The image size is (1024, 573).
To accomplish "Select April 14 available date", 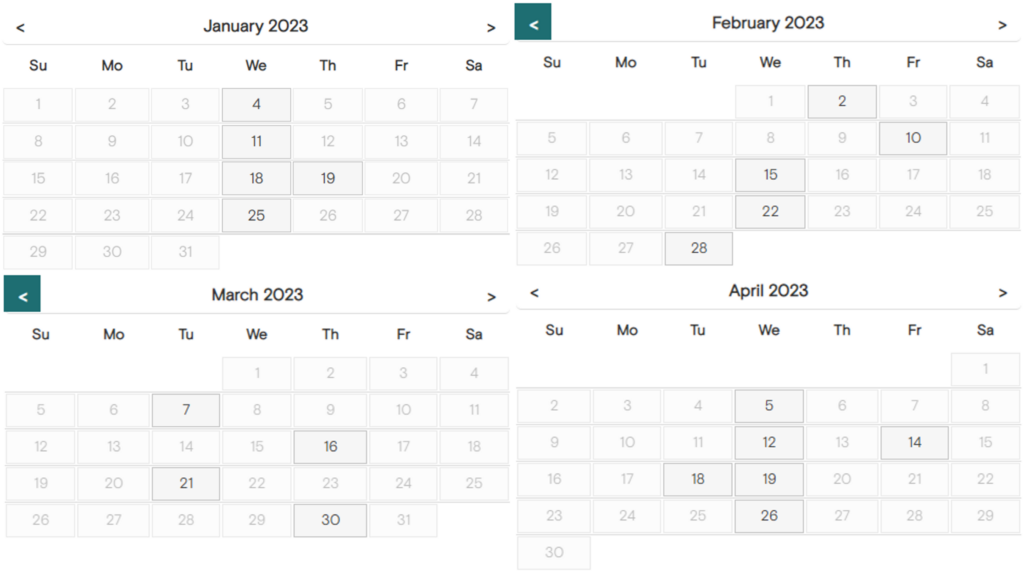I will click(x=914, y=442).
